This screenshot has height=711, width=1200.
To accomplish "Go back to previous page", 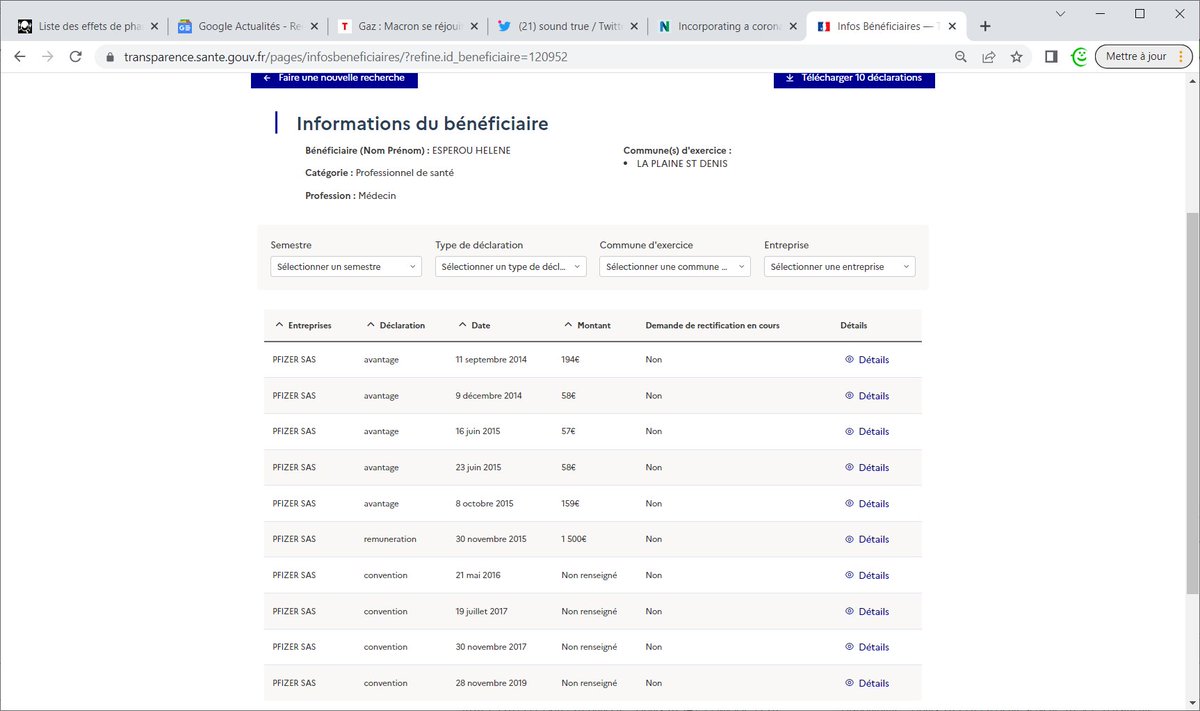I will click(20, 57).
